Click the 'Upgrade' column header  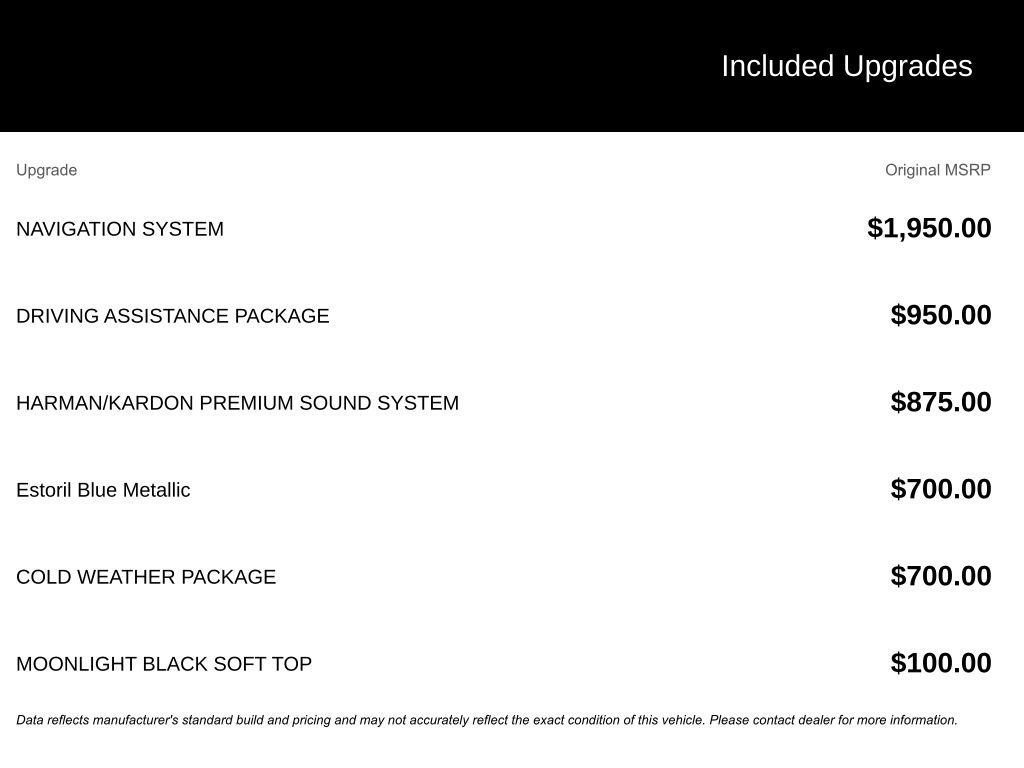click(46, 170)
